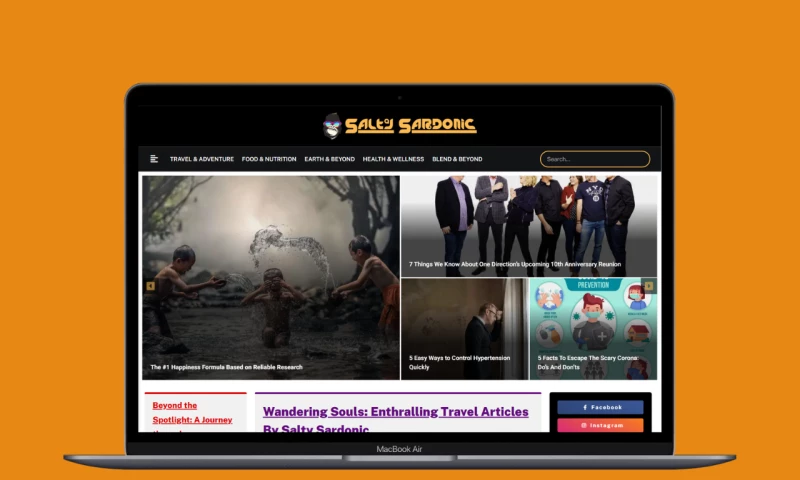Screen dimensions: 800x480
Task: Click the '5 Facts To Escape The Scary Corona' title
Action: [x=588, y=363]
